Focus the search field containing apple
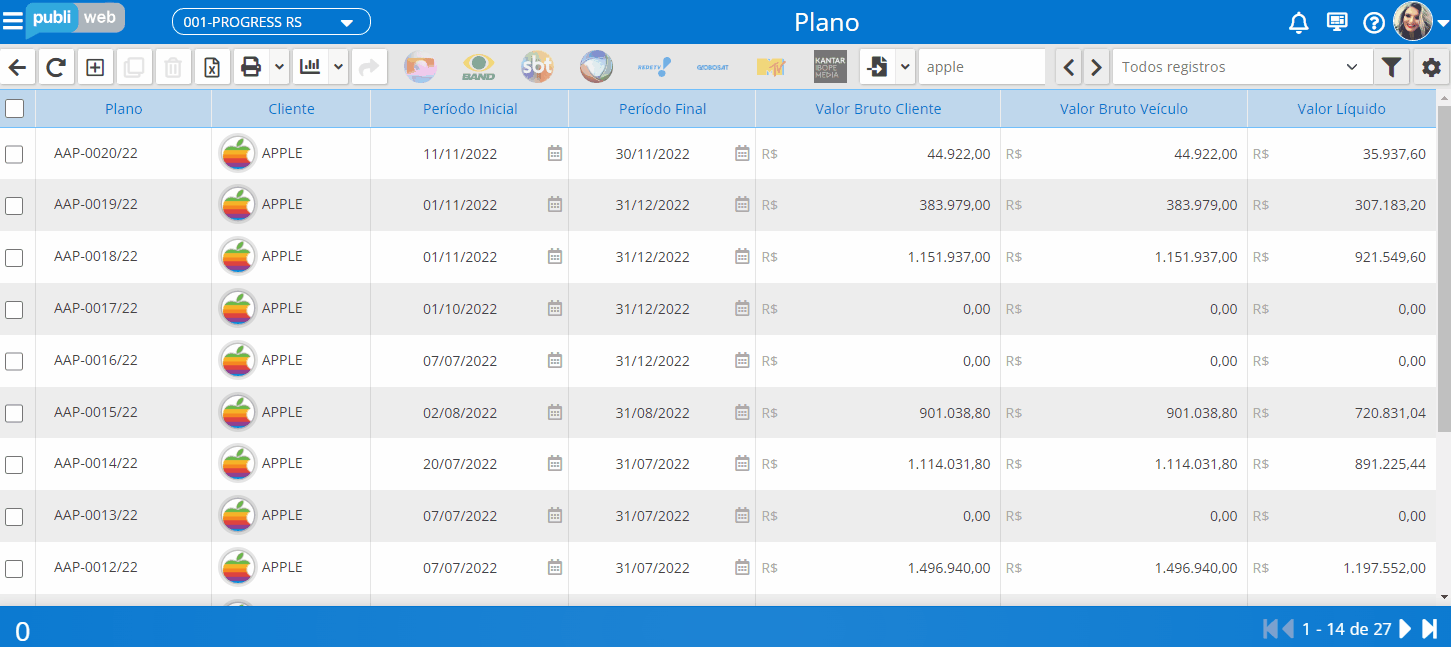Viewport: 1451px width, 647px height. click(981, 67)
